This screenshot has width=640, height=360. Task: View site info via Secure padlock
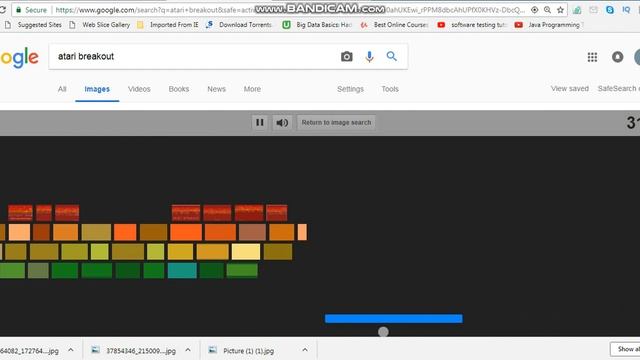(31, 10)
